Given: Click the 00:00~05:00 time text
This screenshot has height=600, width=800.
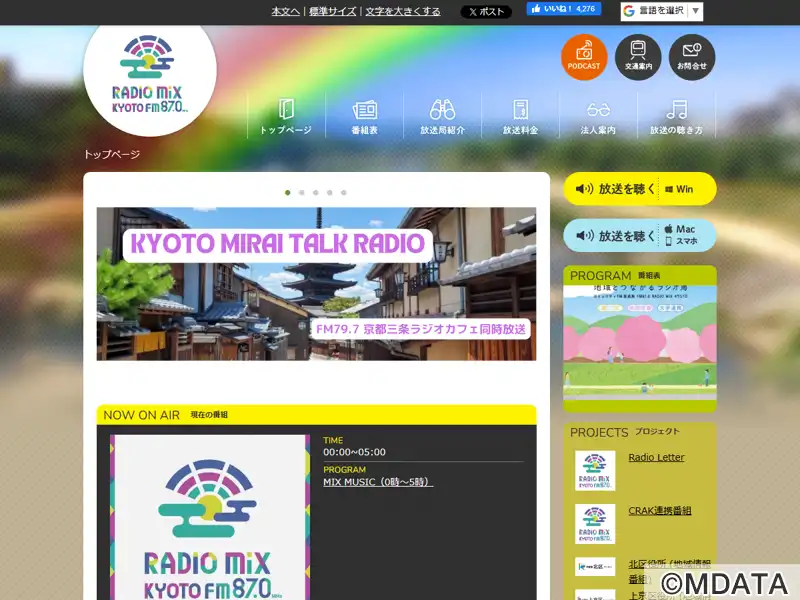Looking at the screenshot, I should click(x=354, y=452).
